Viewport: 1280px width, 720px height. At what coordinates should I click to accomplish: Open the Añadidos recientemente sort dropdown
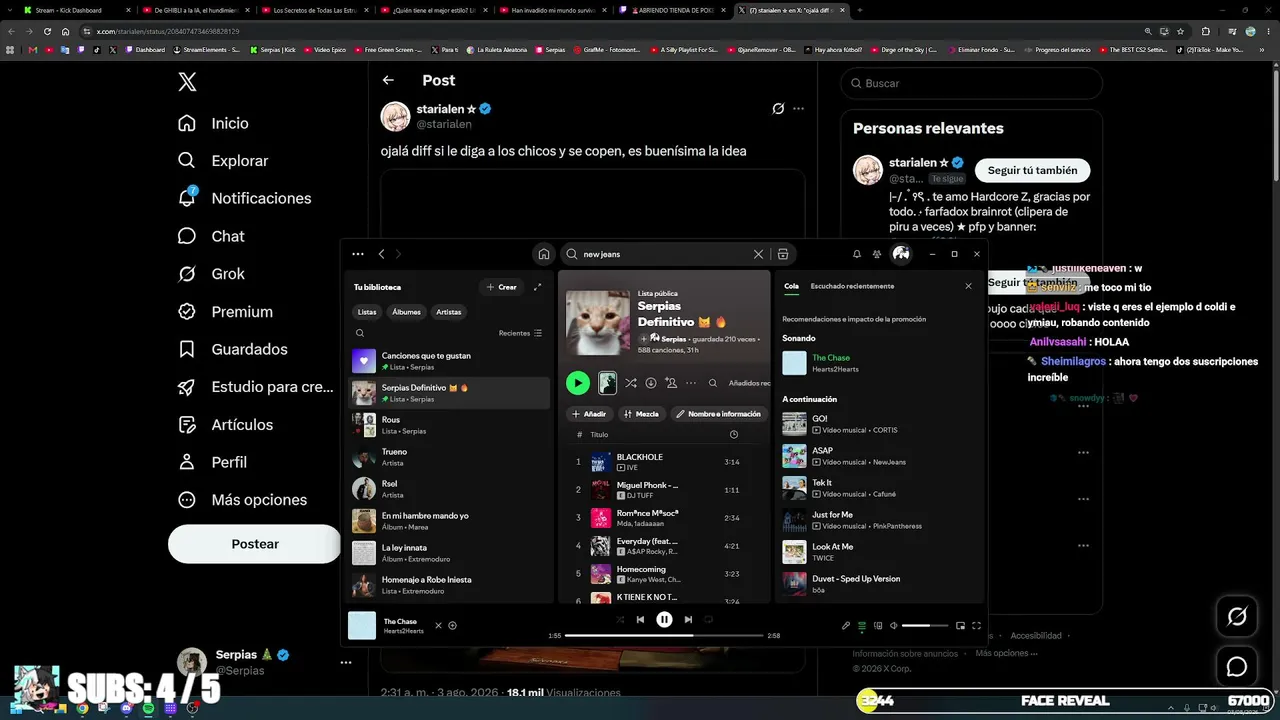coord(749,383)
